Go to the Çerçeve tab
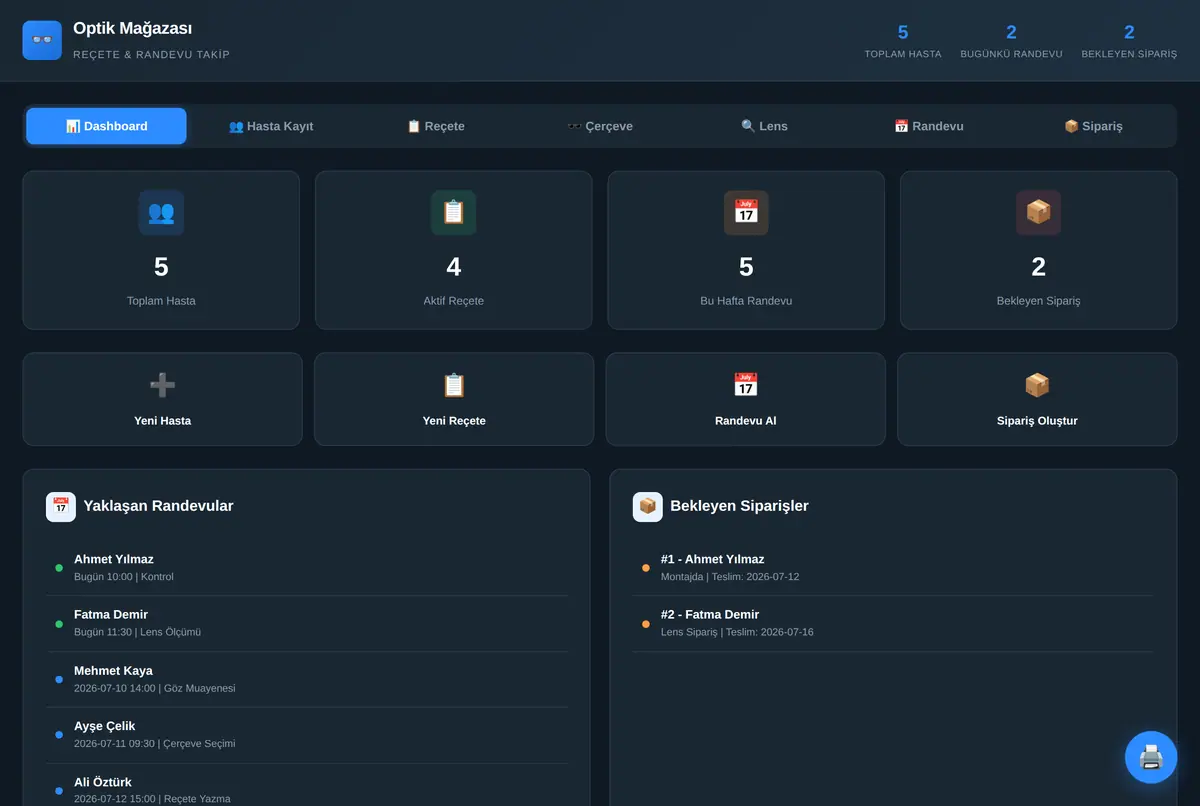 coord(600,126)
